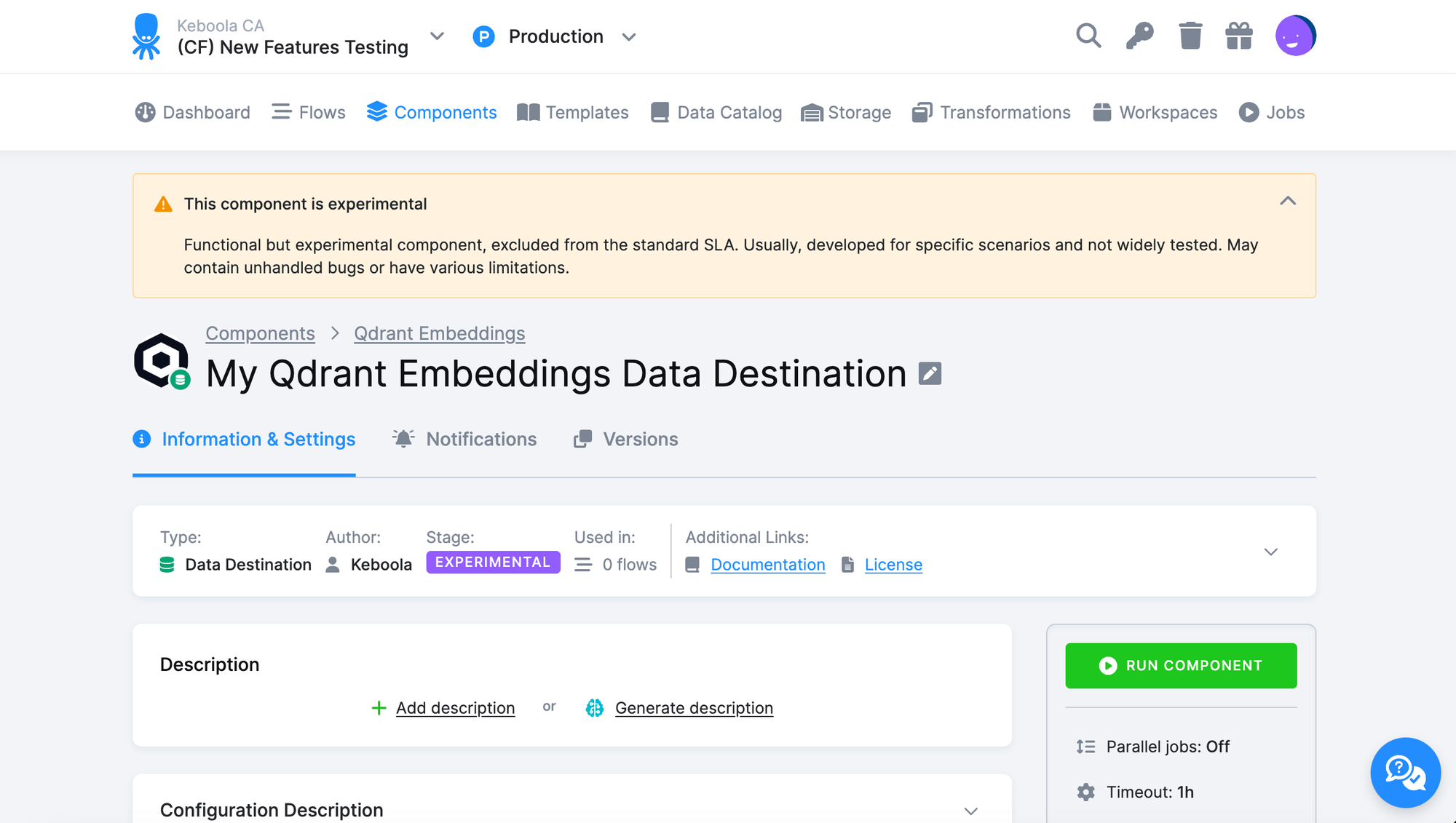Click the Keboola author person icon
The width and height of the screenshot is (1456, 823).
(333, 565)
